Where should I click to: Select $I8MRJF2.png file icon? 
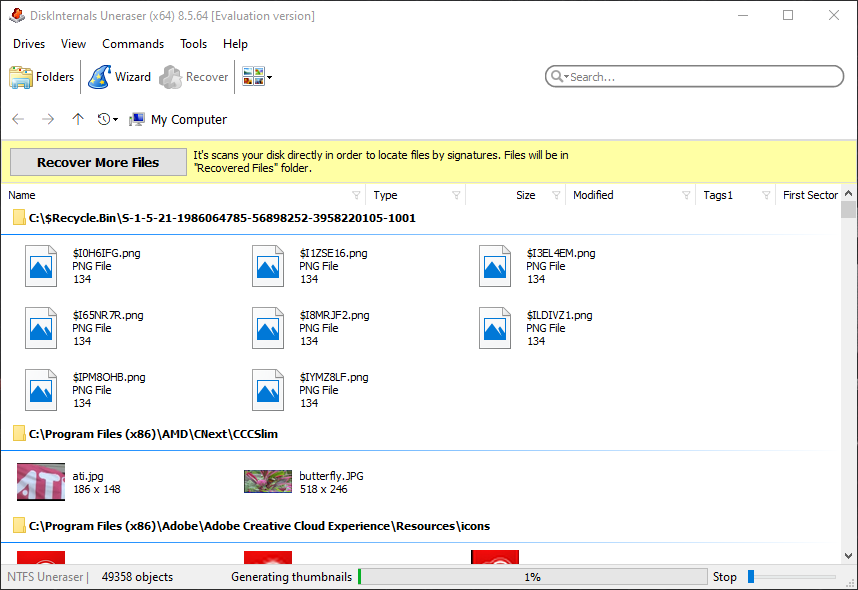(x=268, y=328)
